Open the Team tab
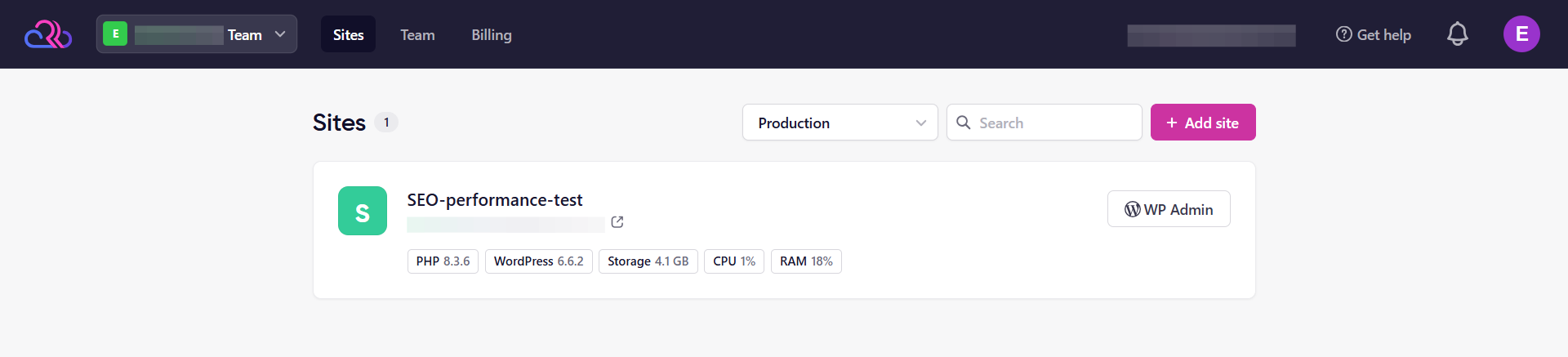The width and height of the screenshot is (1568, 357). tap(417, 34)
